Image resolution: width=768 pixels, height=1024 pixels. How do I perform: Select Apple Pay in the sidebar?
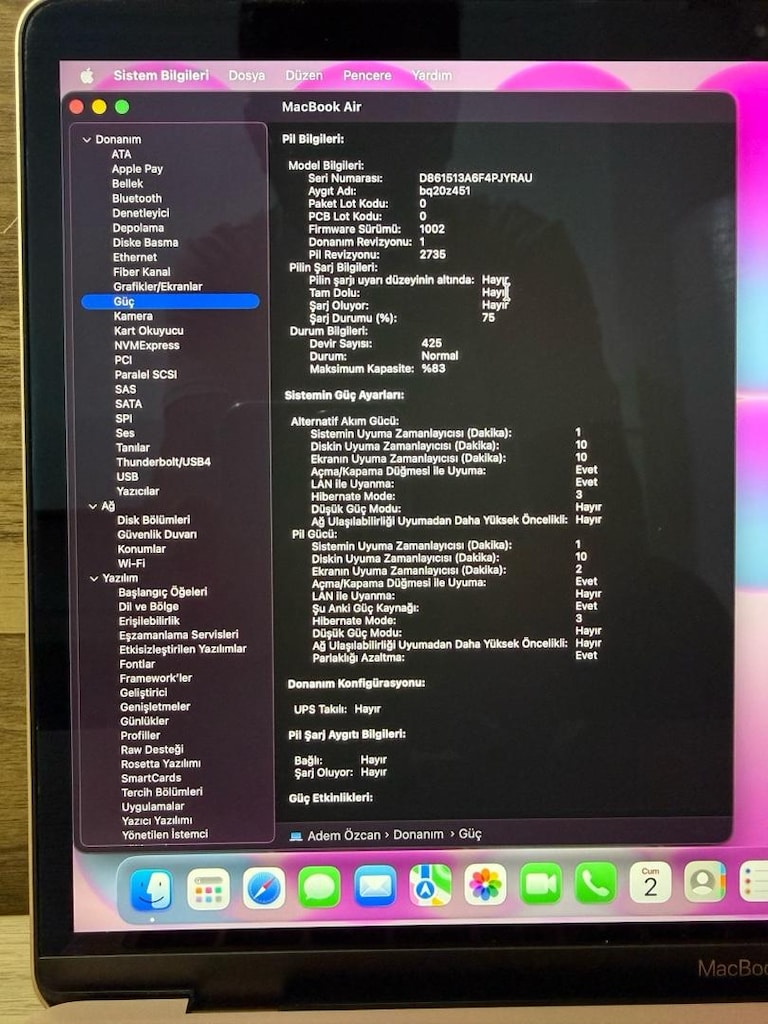click(137, 169)
